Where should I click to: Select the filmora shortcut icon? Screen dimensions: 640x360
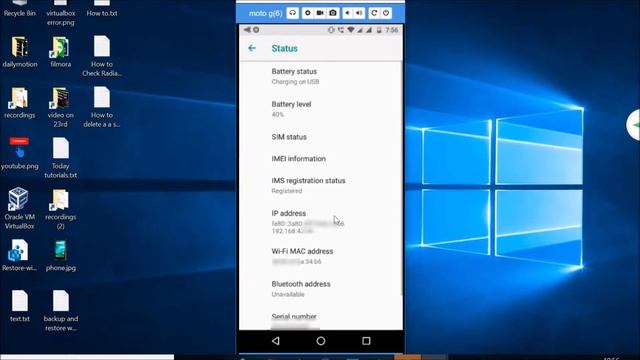click(60, 52)
